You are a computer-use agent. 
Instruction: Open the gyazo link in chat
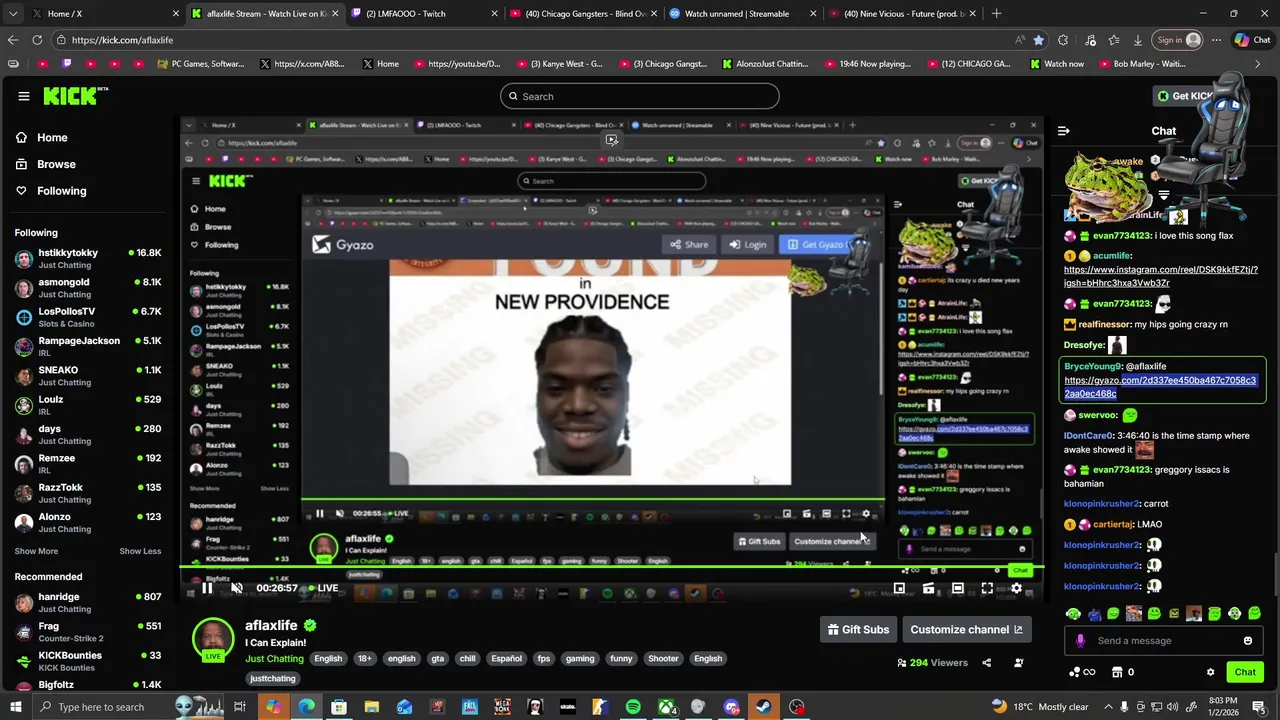click(1160, 387)
